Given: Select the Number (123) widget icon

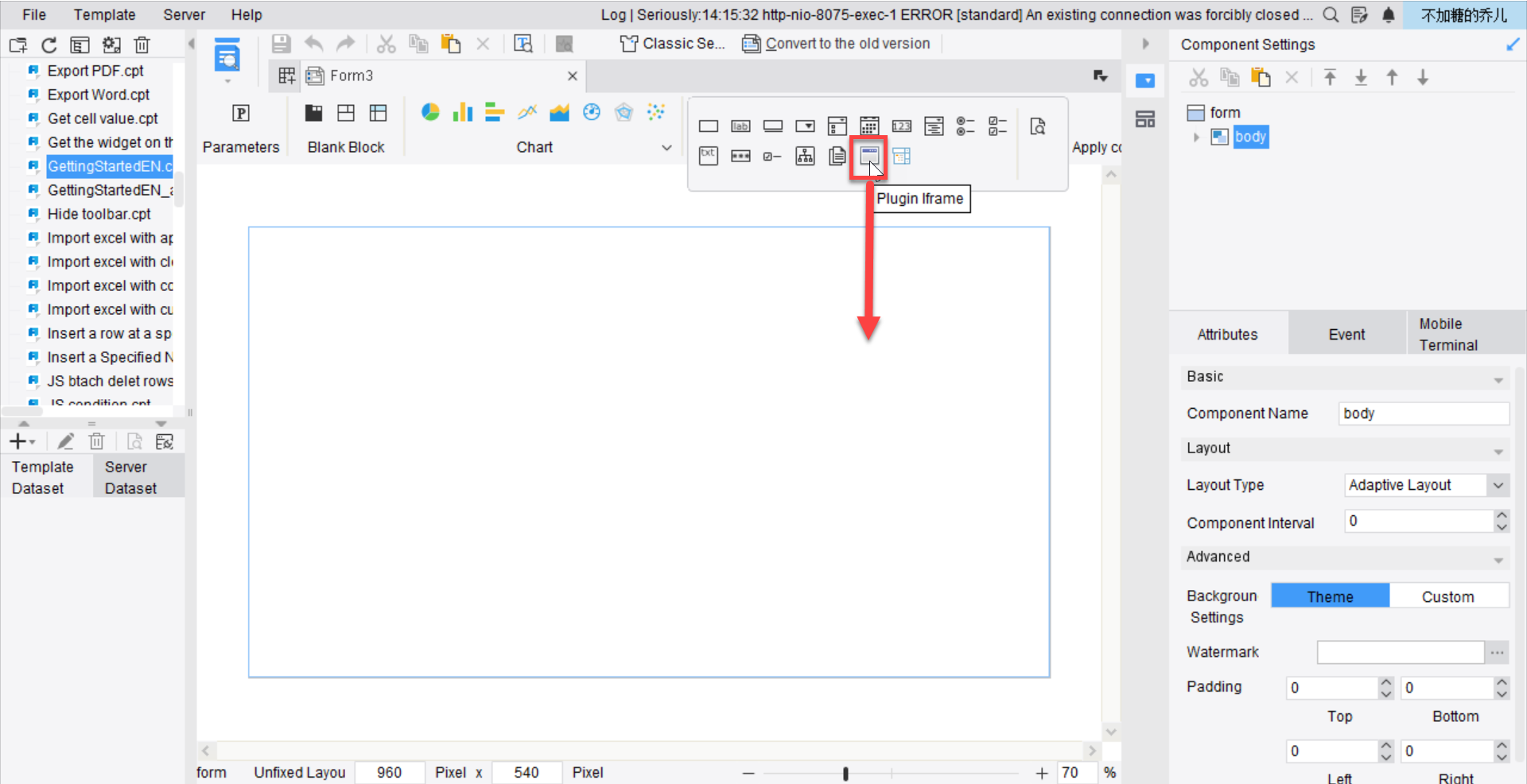Looking at the screenshot, I should pos(902,126).
